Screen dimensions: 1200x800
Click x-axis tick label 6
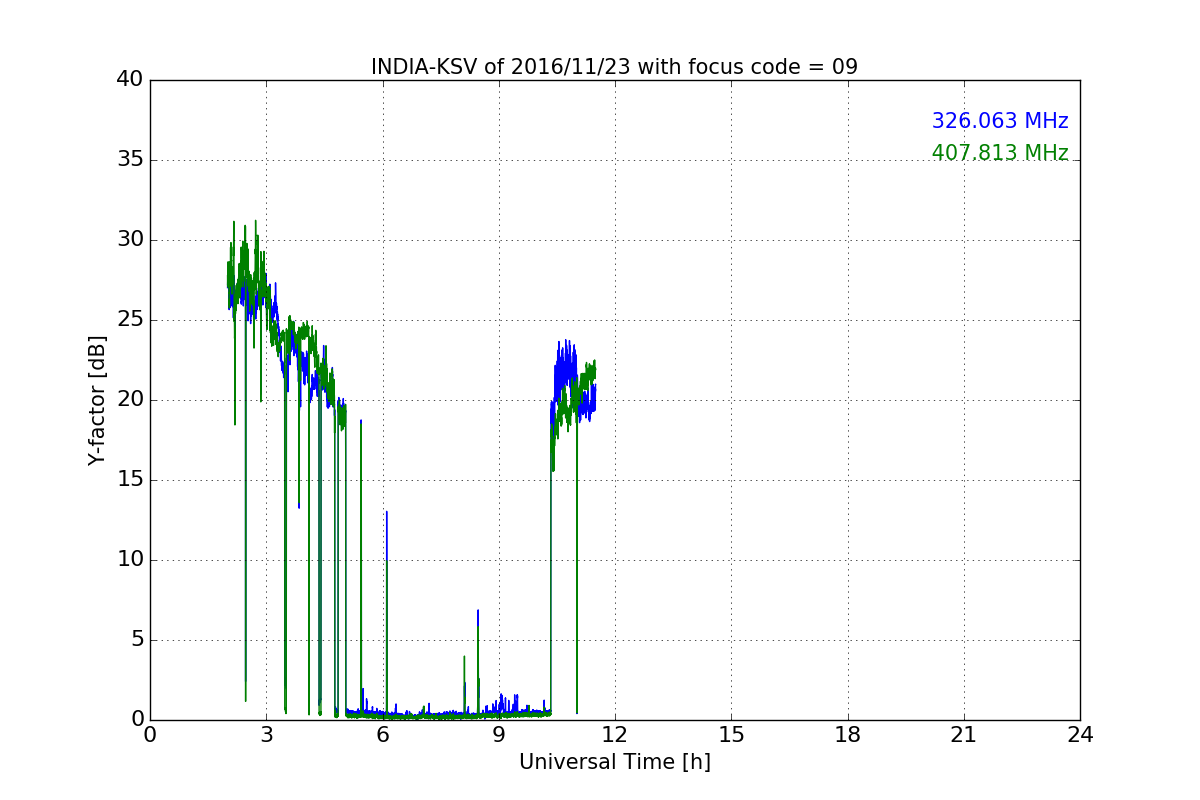(382, 735)
